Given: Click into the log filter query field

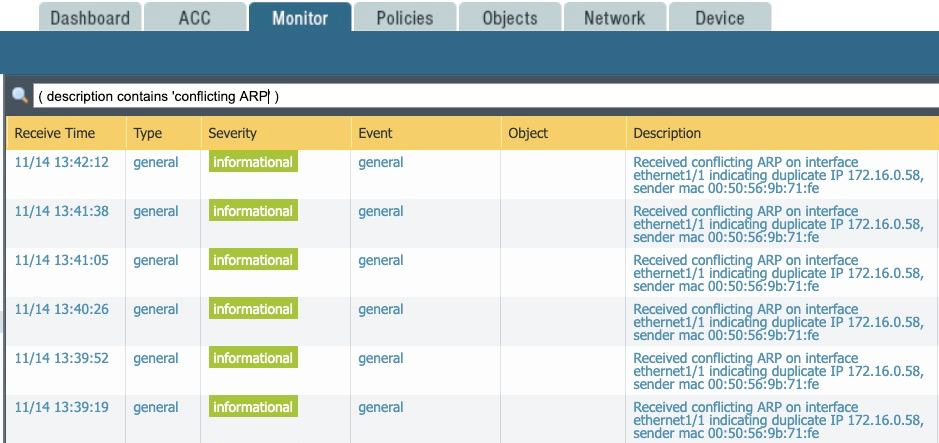Looking at the screenshot, I should [480, 96].
